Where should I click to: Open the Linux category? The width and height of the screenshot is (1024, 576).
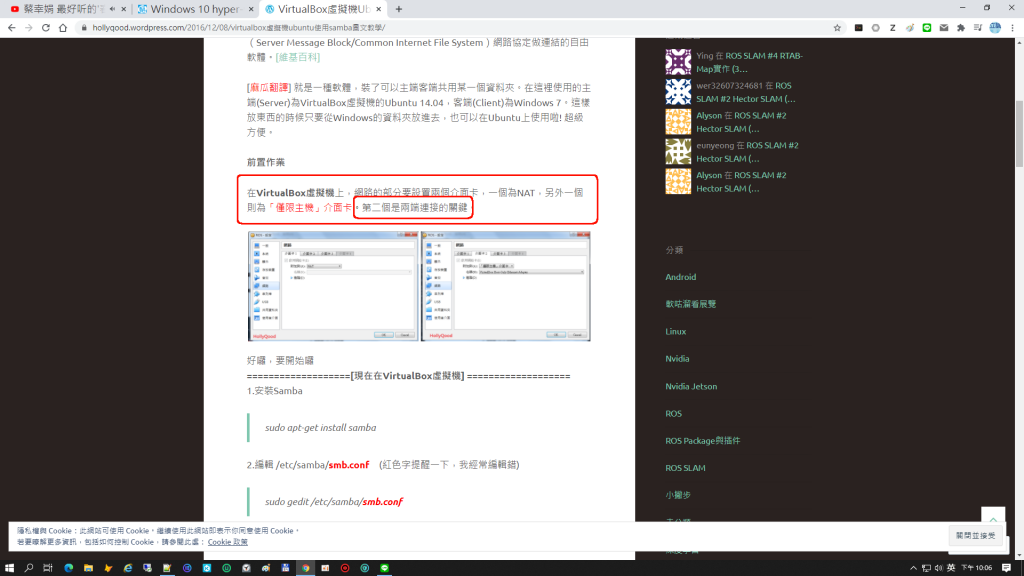point(675,332)
